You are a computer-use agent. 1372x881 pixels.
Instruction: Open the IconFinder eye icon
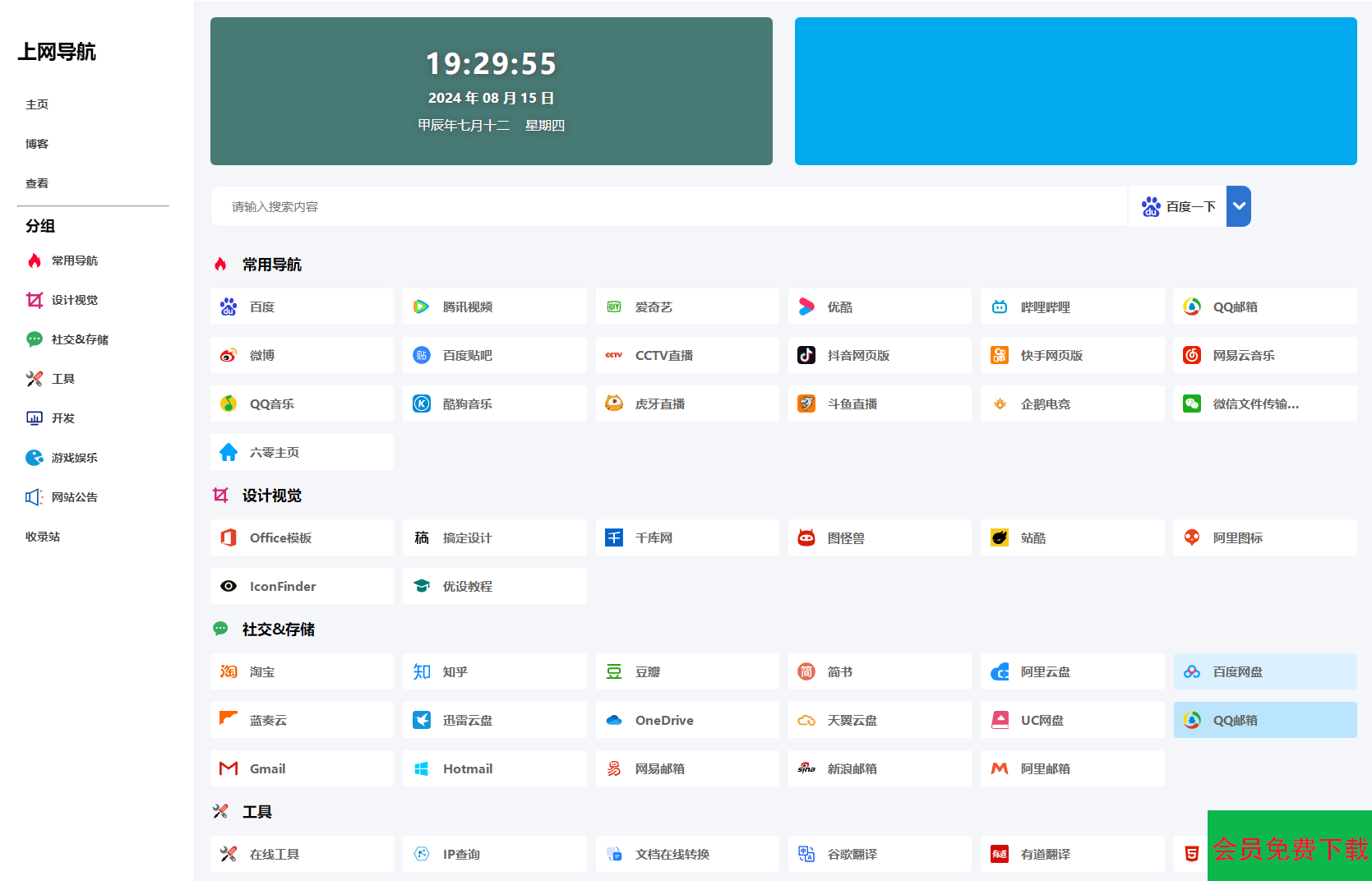[229, 586]
